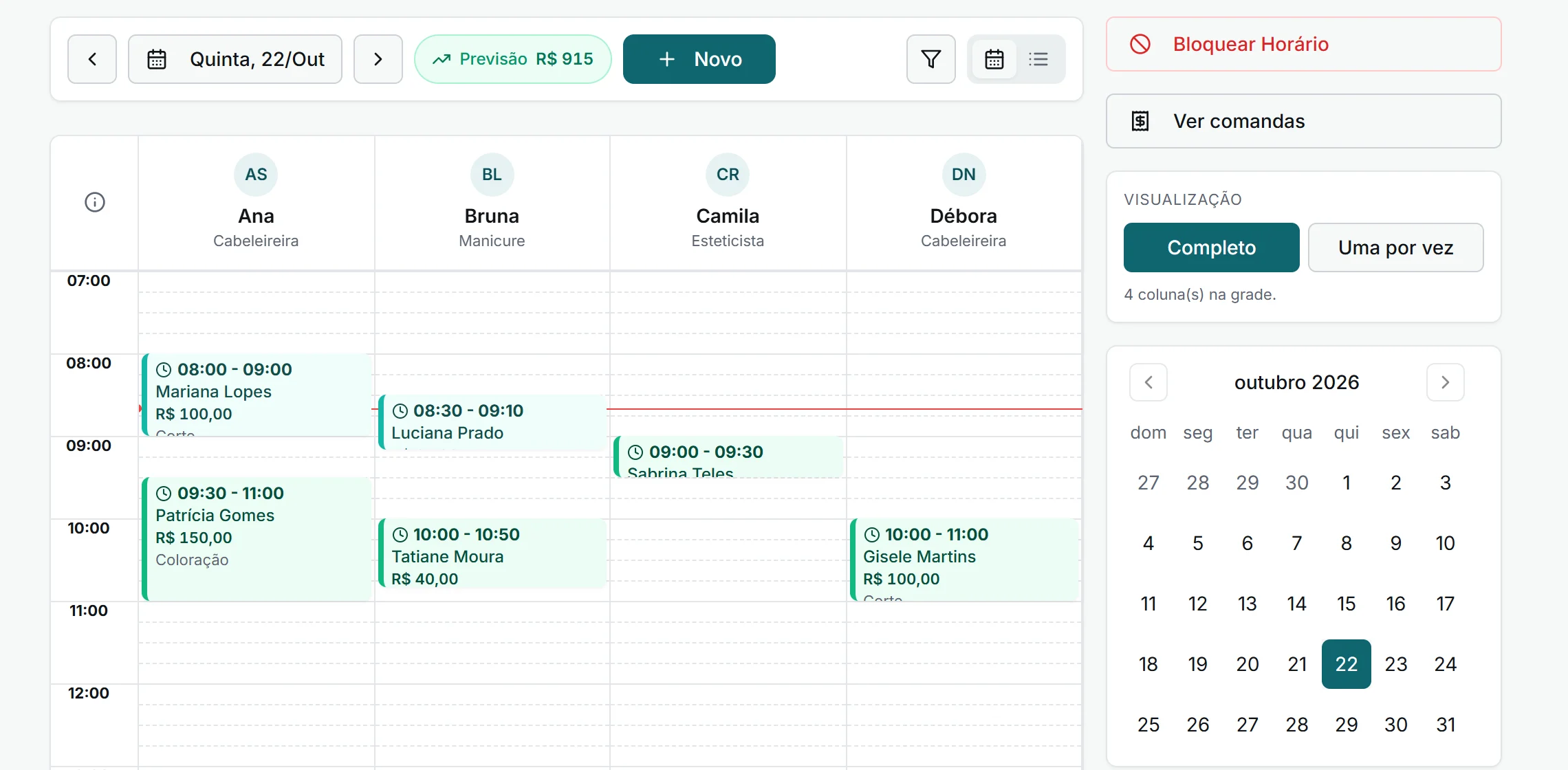This screenshot has width=1568, height=770.
Task: Select day 1 in mini calendar
Action: click(1346, 483)
